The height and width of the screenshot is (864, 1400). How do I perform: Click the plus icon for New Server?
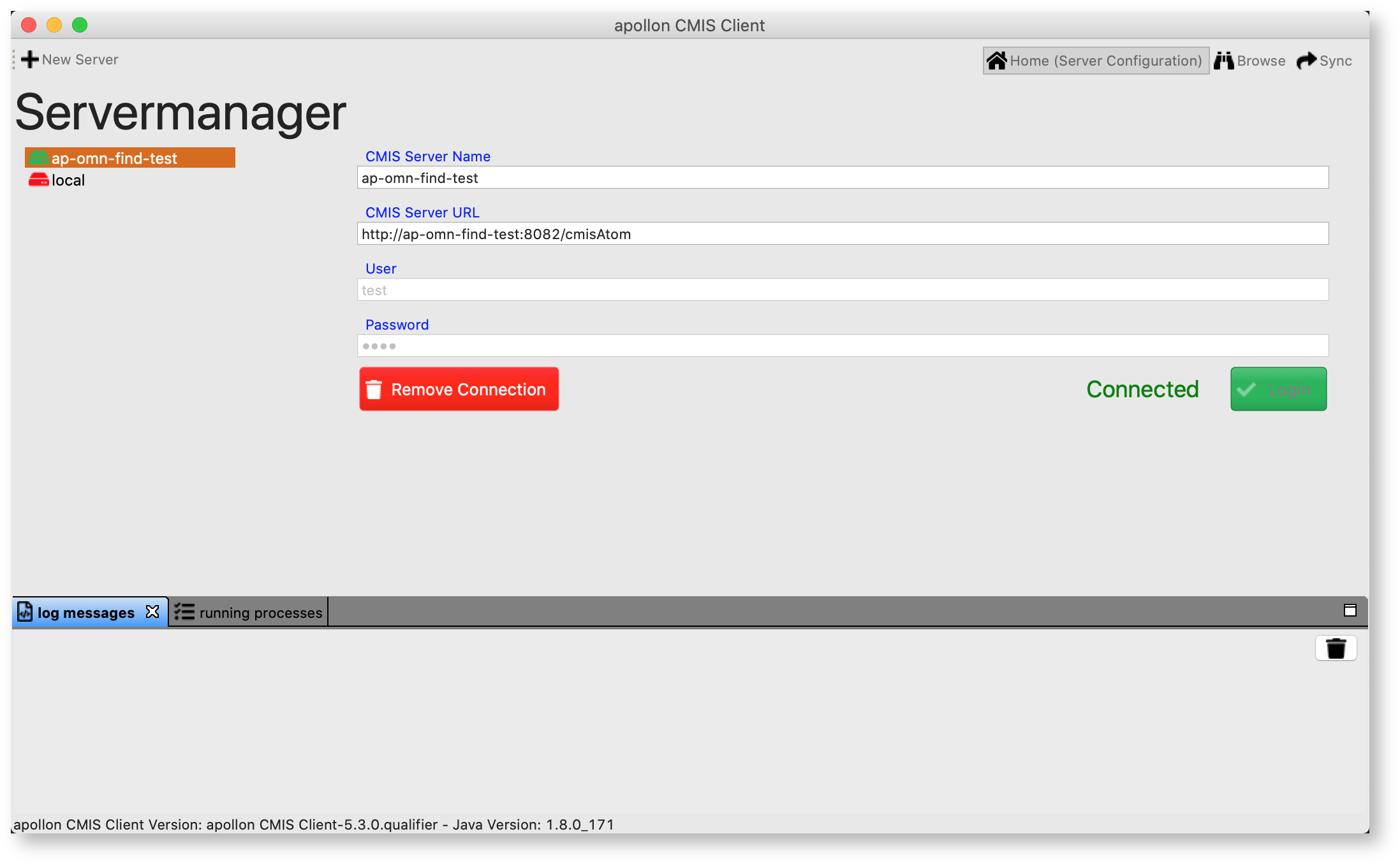coord(30,60)
